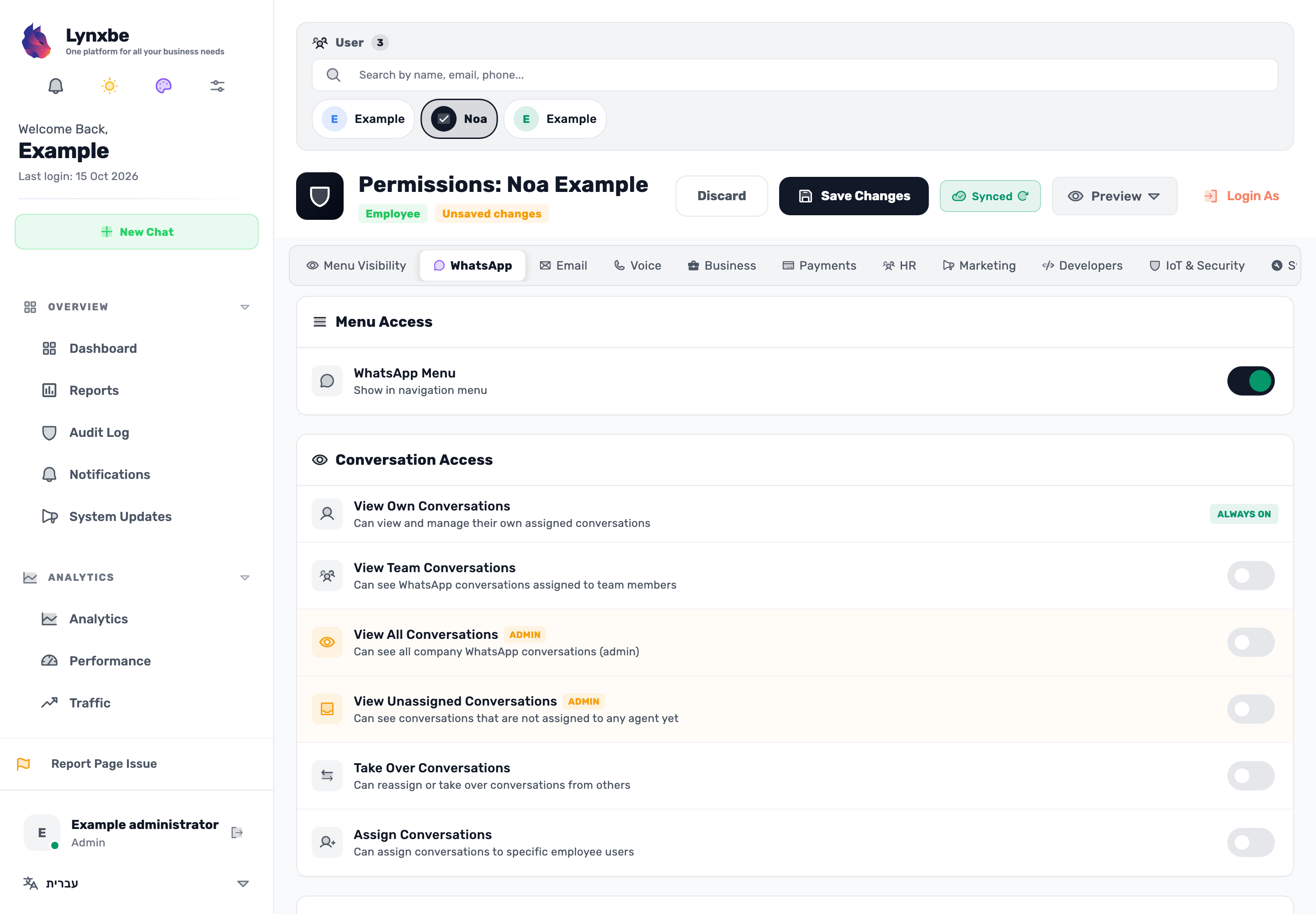Enable Assign Conversations toggle
Screen dimensions: 1316x914
point(1251,842)
